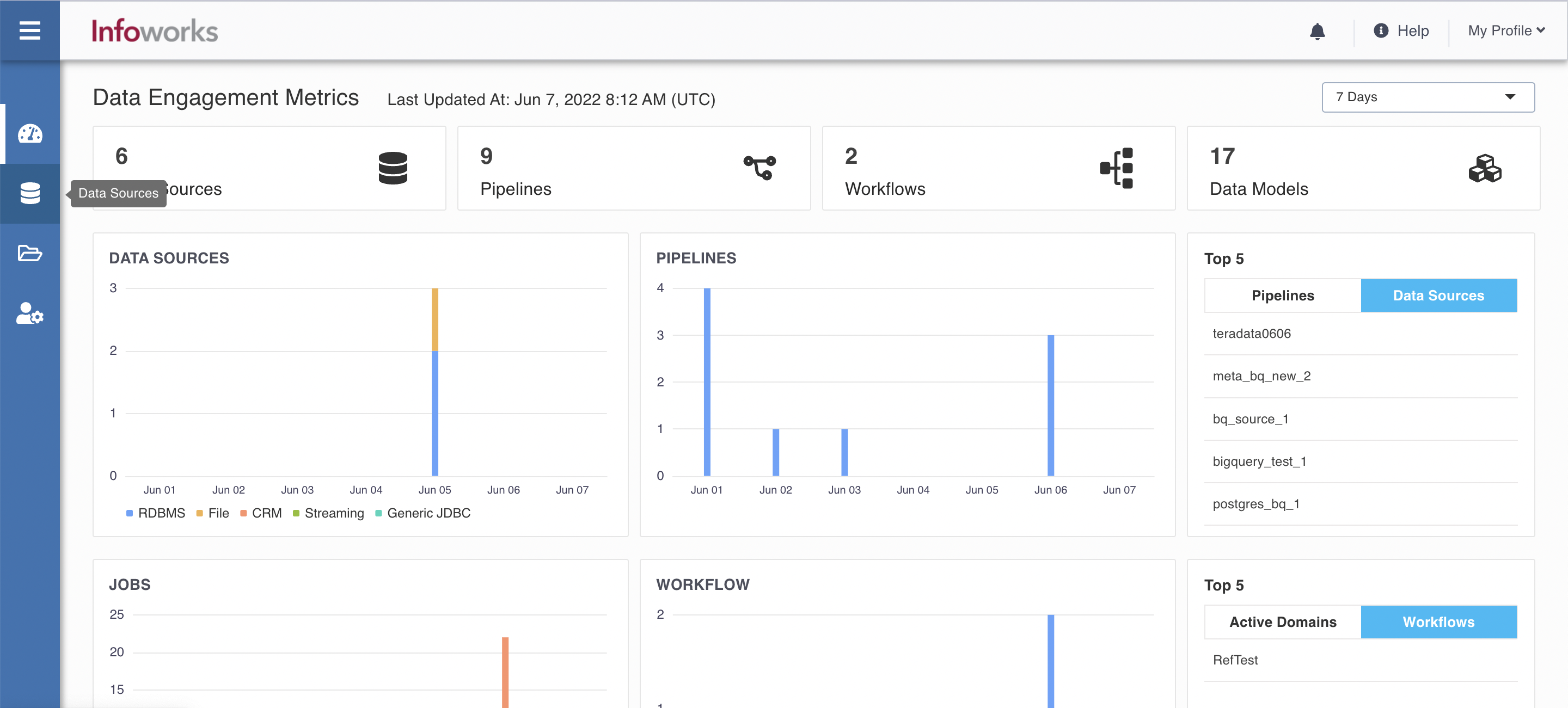Toggle the Generic JDBC legend series

click(x=422, y=513)
